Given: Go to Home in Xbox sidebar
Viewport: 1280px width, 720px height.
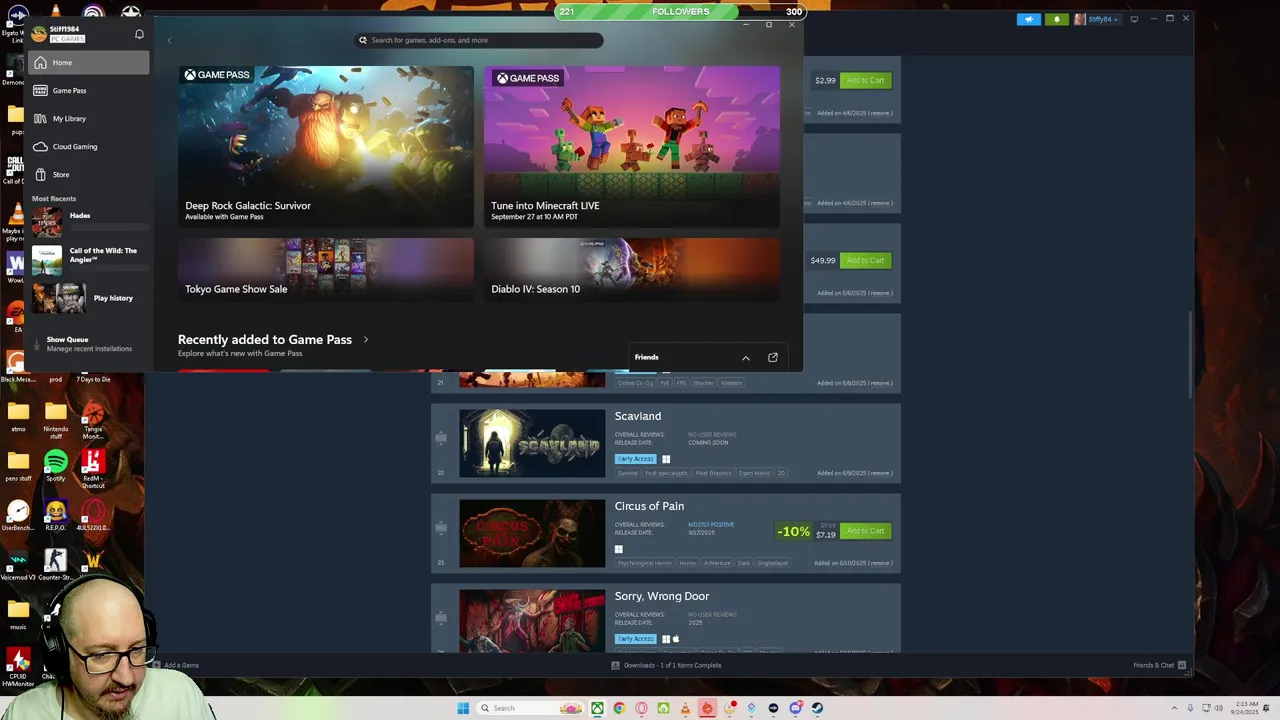Looking at the screenshot, I should click(x=89, y=63).
